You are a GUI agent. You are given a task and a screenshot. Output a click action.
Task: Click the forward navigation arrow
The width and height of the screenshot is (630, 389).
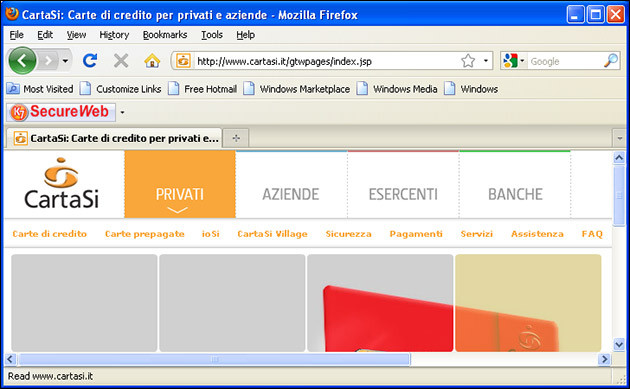pos(48,61)
